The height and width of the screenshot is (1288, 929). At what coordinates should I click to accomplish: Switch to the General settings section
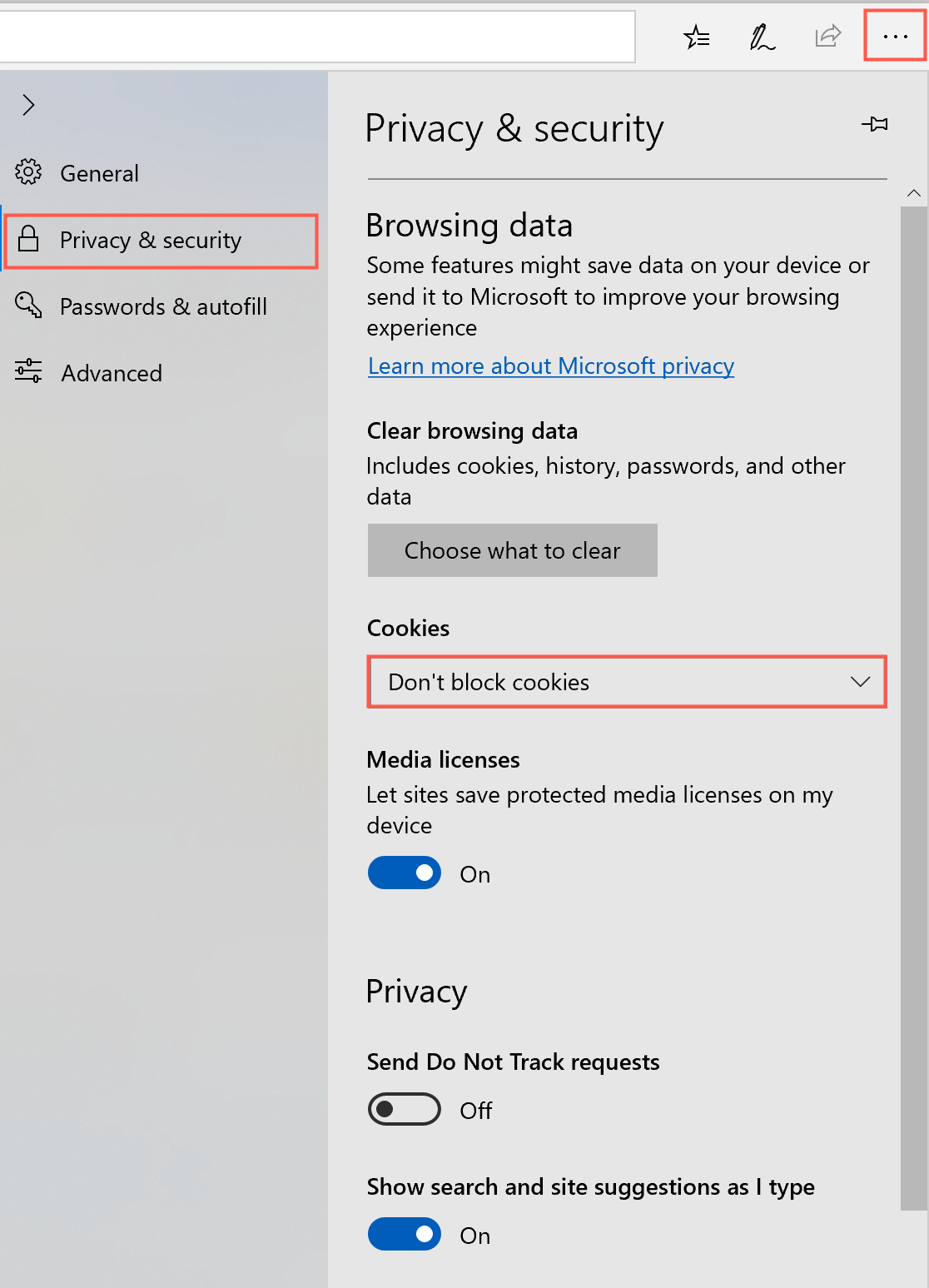[x=99, y=173]
